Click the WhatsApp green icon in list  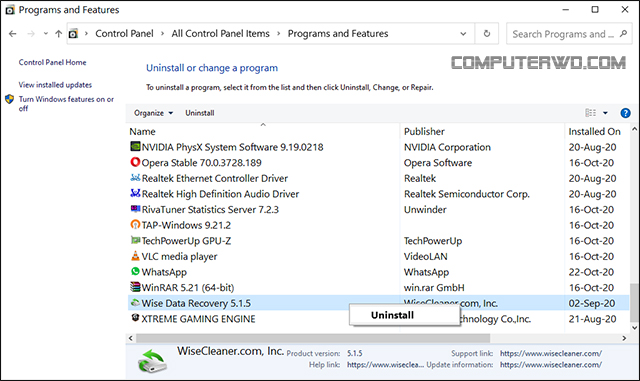pos(135,271)
